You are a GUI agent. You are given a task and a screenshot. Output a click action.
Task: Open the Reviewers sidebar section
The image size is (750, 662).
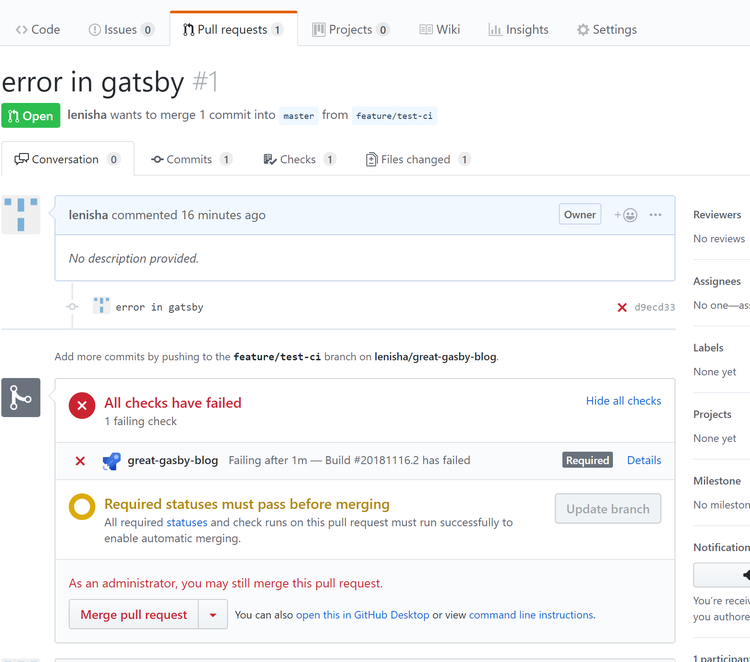[x=717, y=215]
